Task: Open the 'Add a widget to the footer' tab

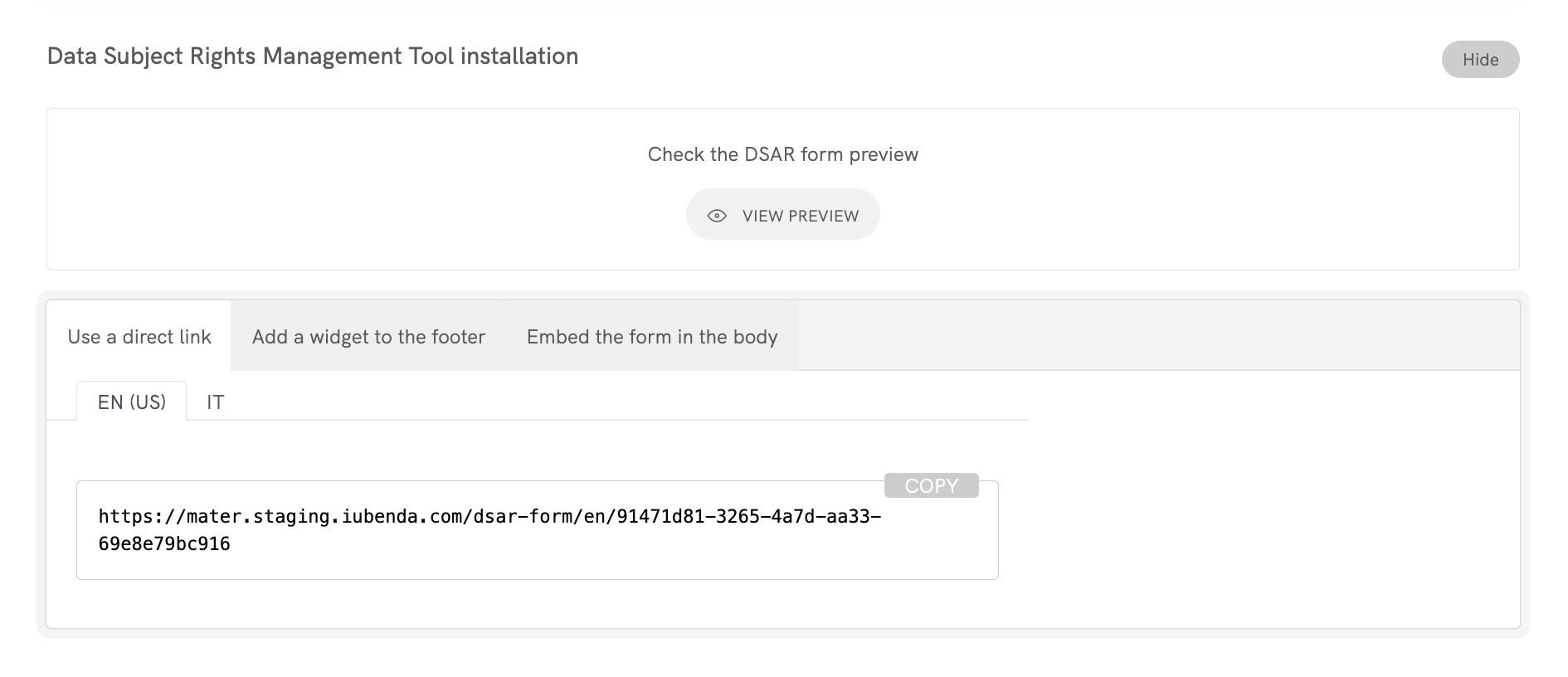Action: (368, 337)
